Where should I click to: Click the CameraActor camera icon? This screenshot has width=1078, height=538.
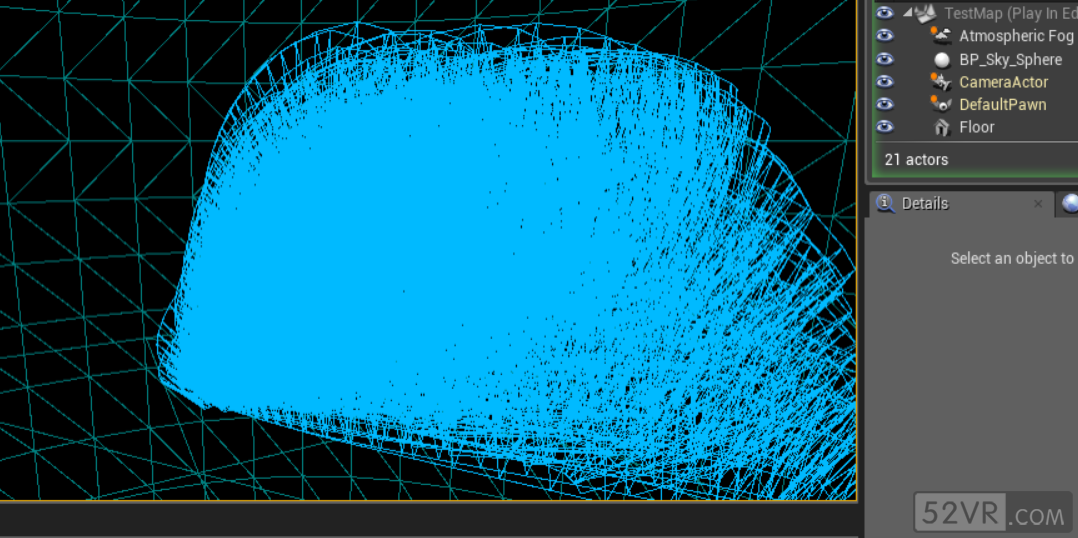point(940,82)
